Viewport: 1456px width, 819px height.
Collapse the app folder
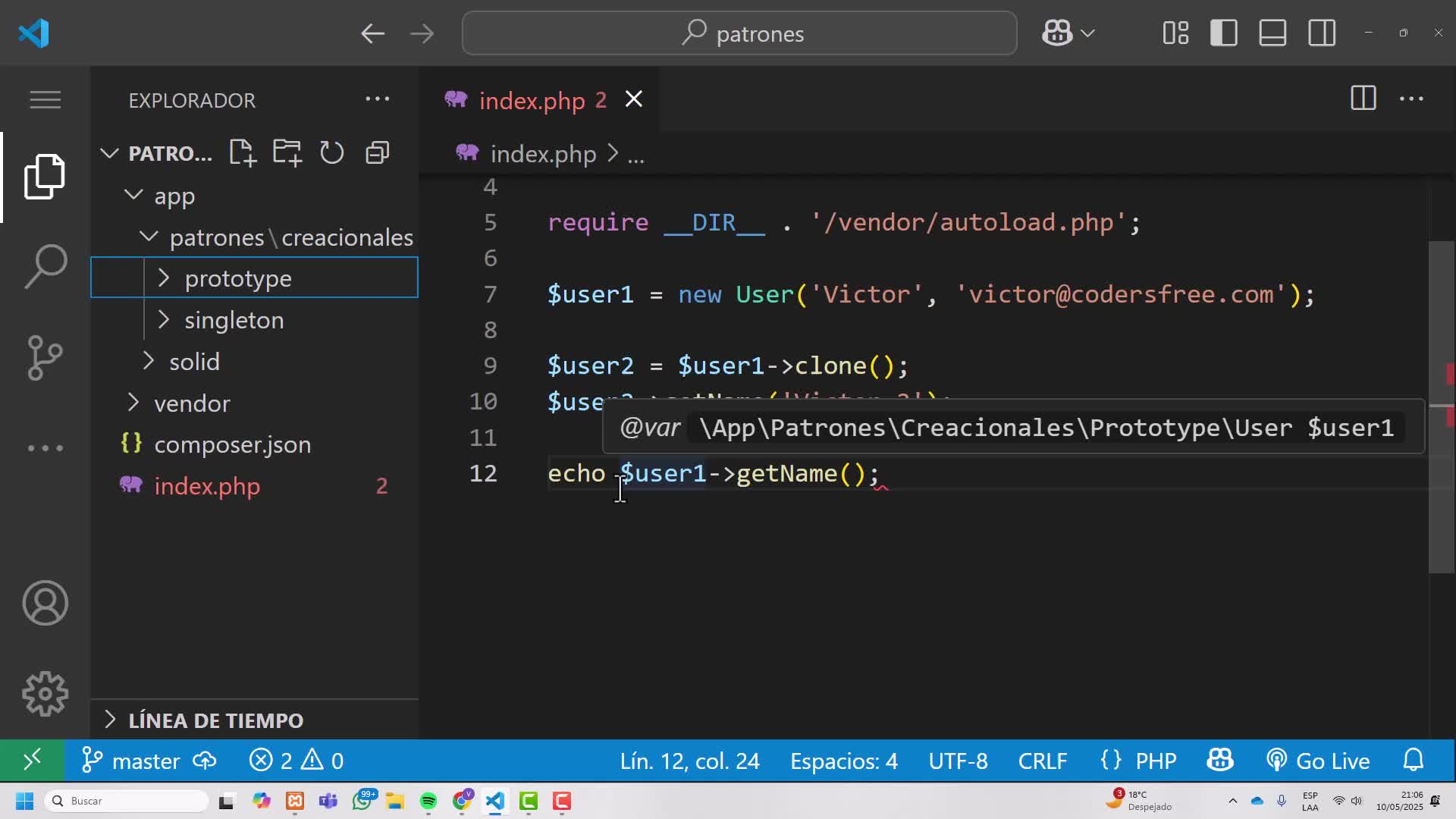point(133,195)
